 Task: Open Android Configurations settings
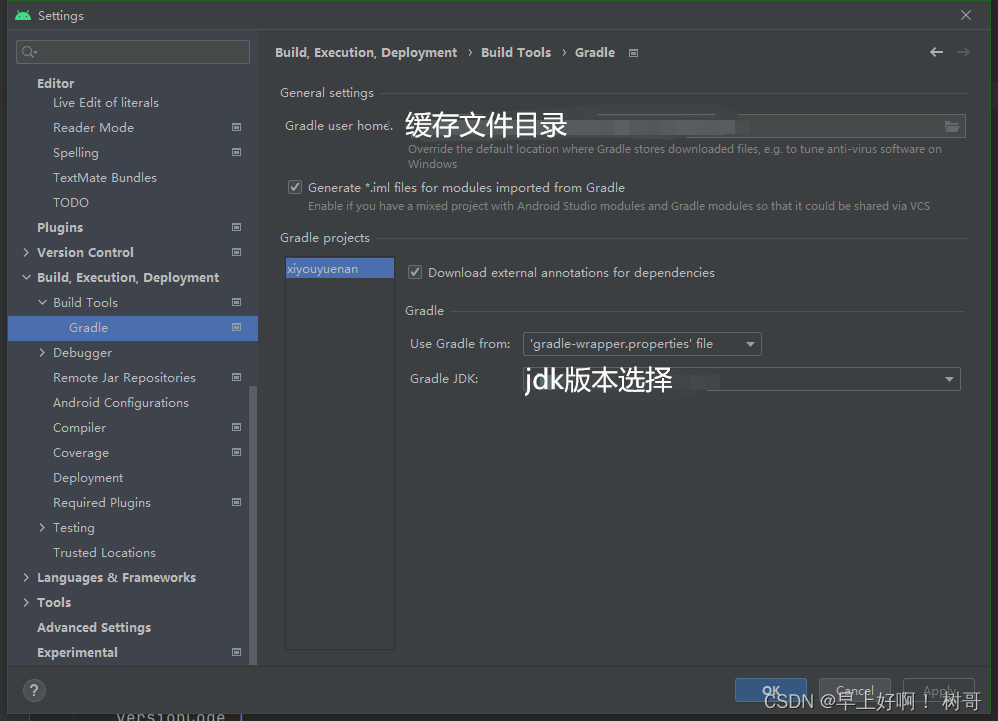point(121,403)
